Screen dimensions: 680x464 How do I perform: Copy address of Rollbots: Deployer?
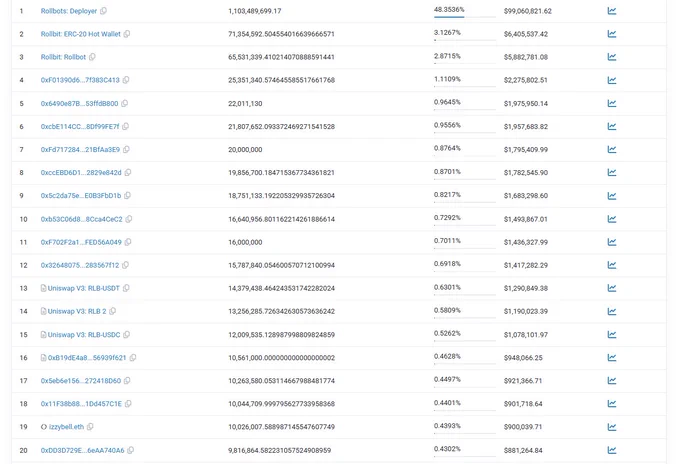103,11
